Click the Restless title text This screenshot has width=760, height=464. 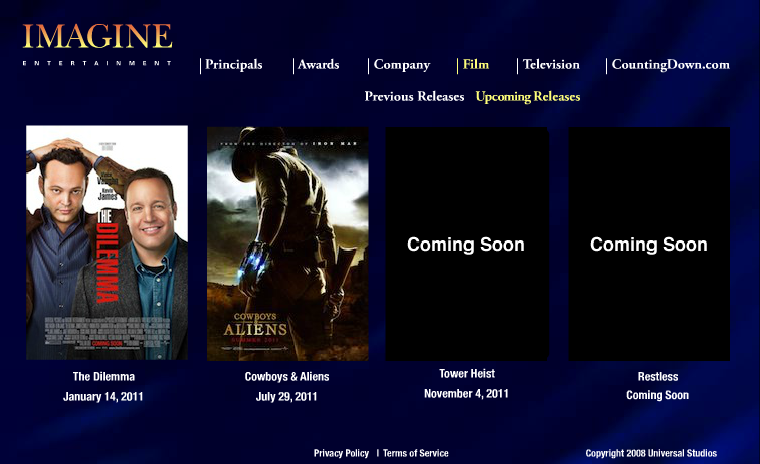click(x=658, y=377)
